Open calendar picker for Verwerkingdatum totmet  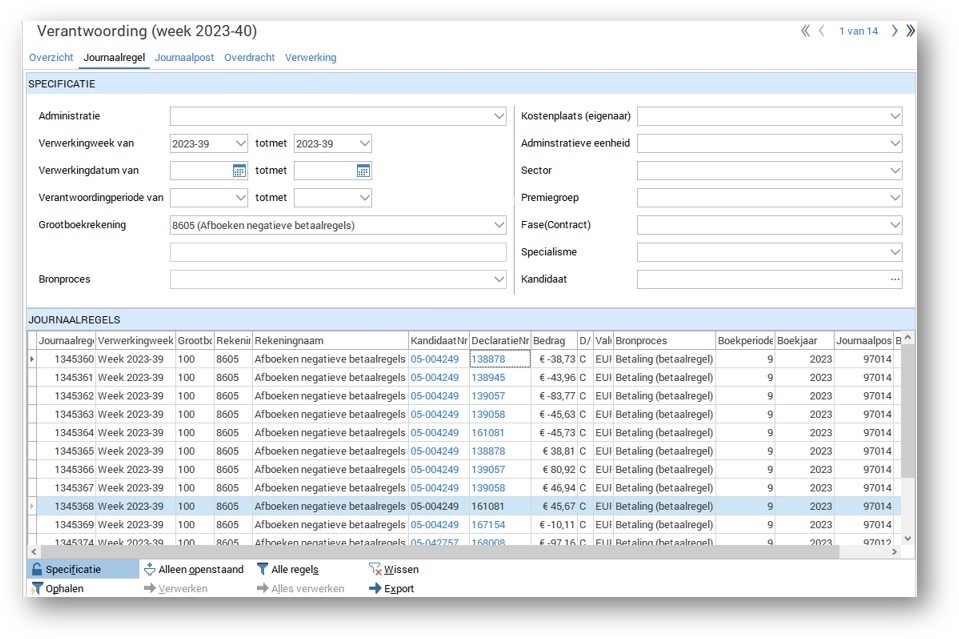coord(363,171)
